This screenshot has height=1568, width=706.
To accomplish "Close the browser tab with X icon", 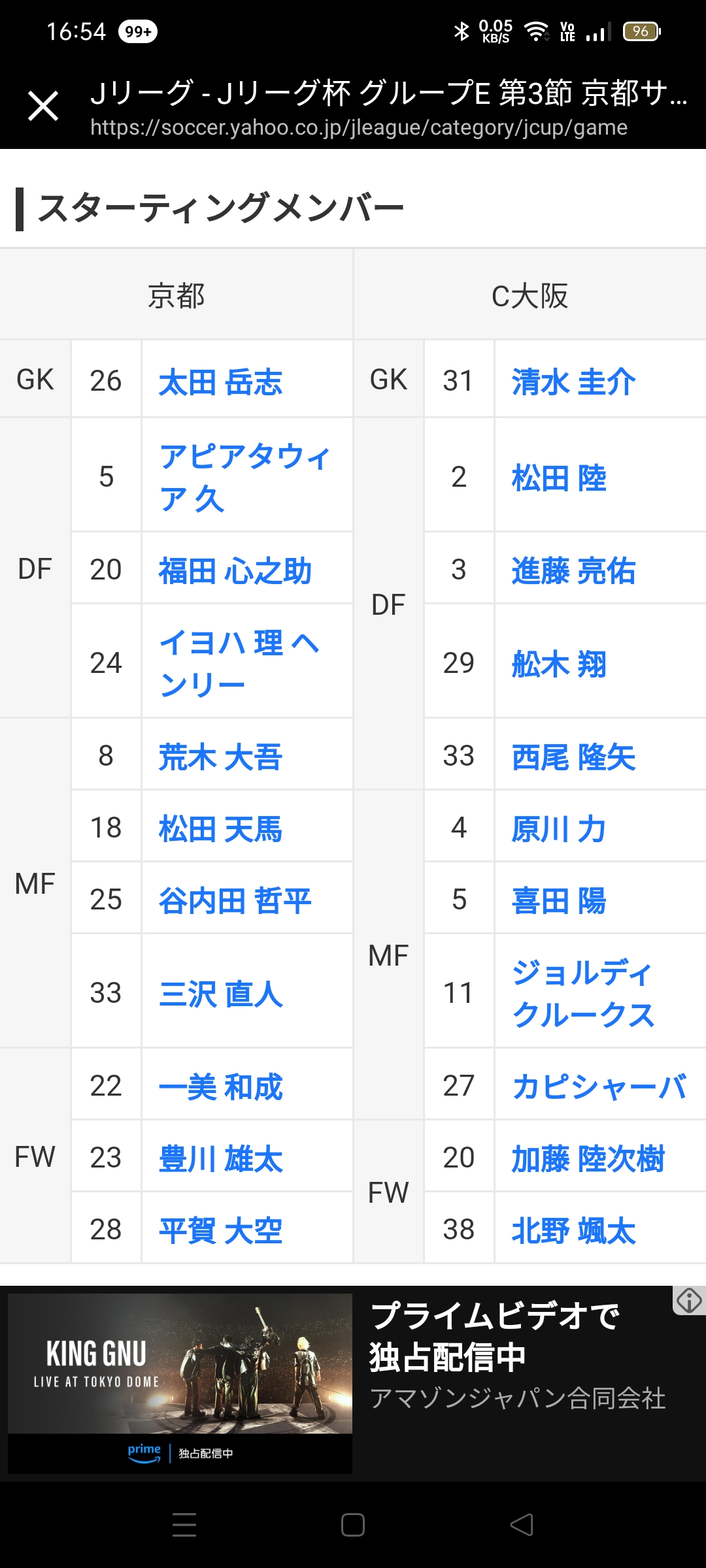I will coord(43,106).
